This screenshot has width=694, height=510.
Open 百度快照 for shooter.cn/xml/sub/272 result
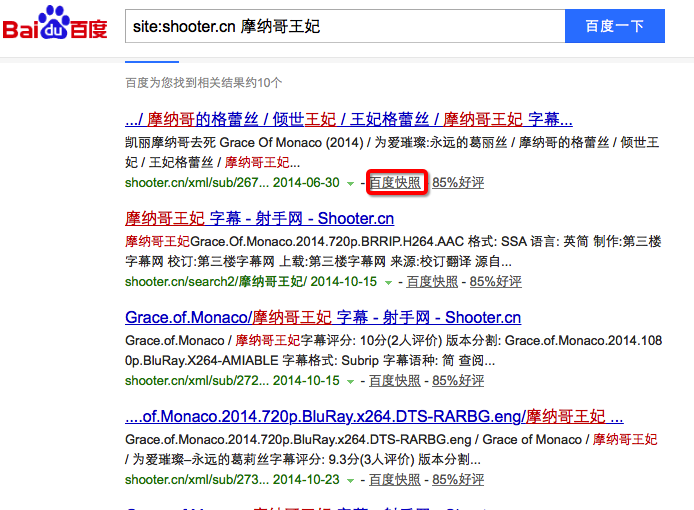coord(395,380)
